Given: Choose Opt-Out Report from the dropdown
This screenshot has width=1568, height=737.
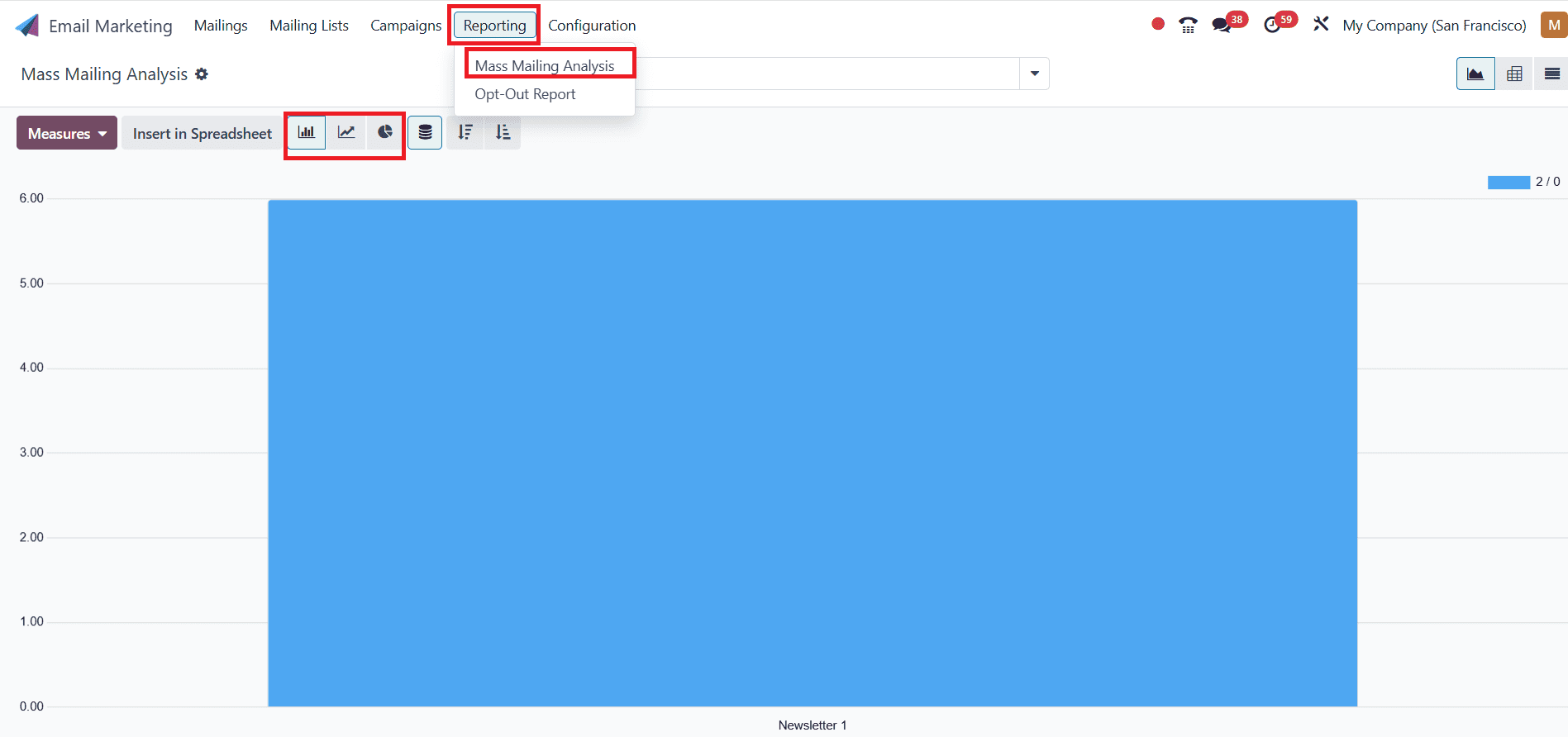Looking at the screenshot, I should pos(525,94).
